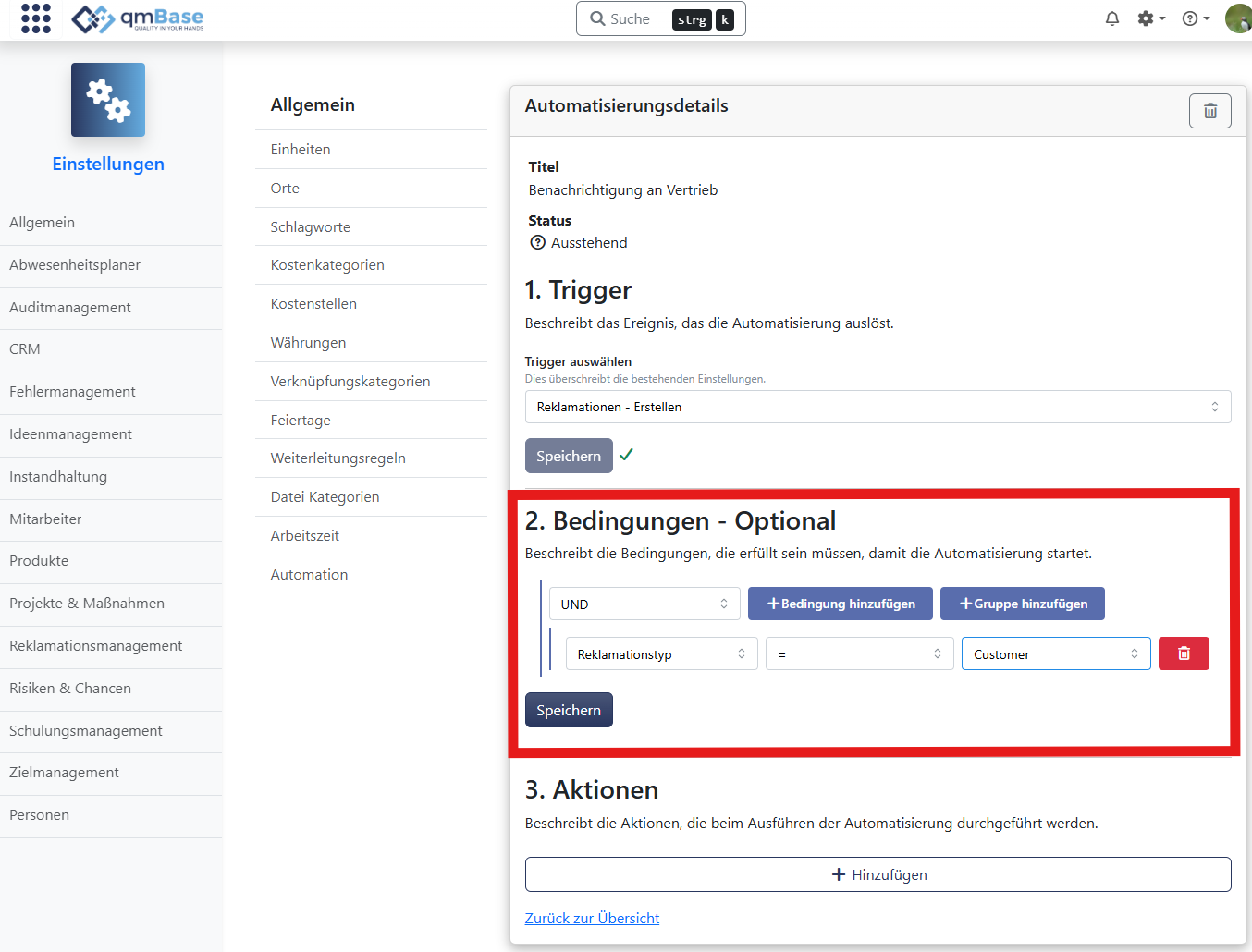Open the help question mark menu
Screen dimensions: 1252x952
click(x=1195, y=18)
